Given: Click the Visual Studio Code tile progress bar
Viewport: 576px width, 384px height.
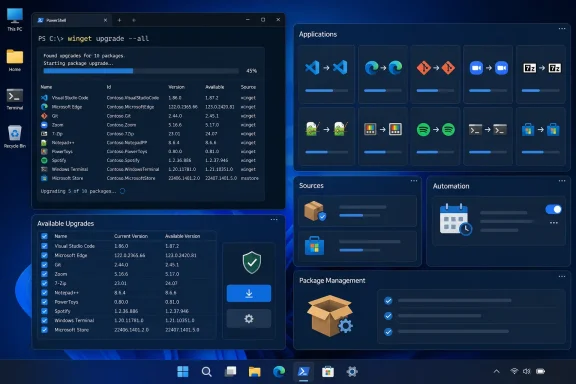Looking at the screenshot, I should point(326,90).
